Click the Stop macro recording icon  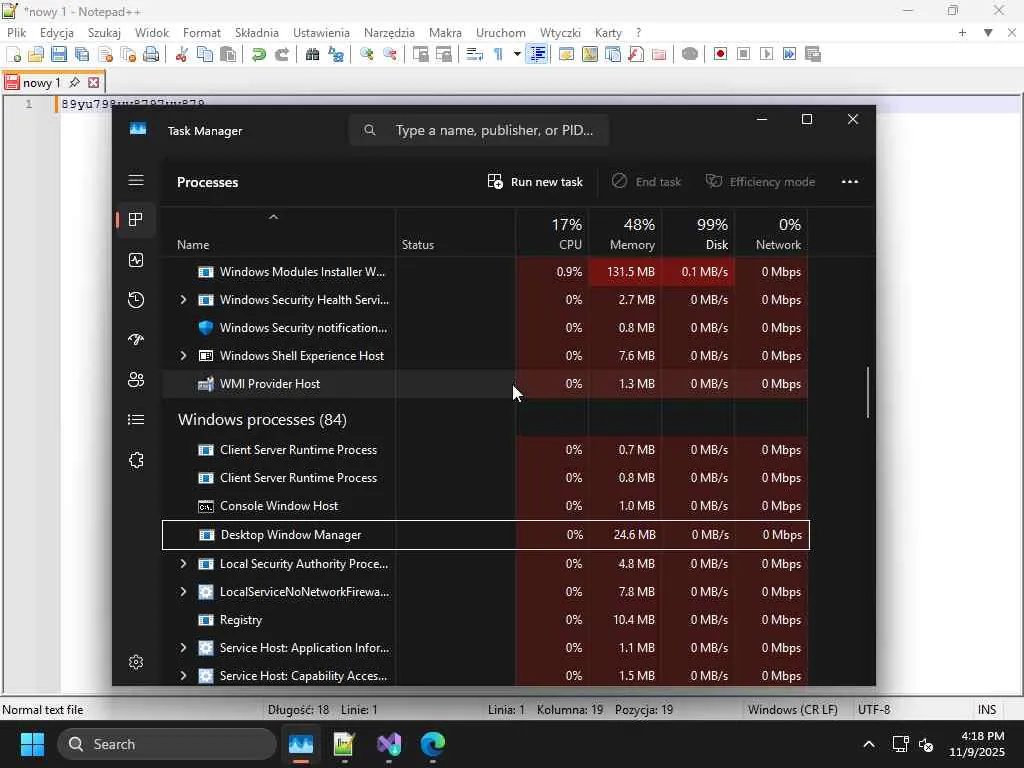pyautogui.click(x=743, y=54)
